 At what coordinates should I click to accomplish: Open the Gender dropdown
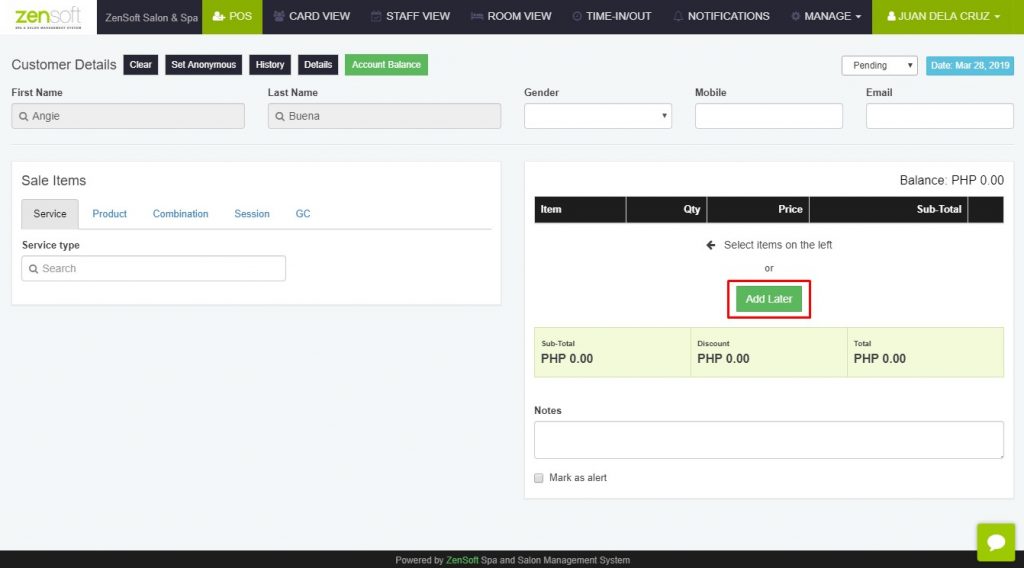[x=598, y=116]
